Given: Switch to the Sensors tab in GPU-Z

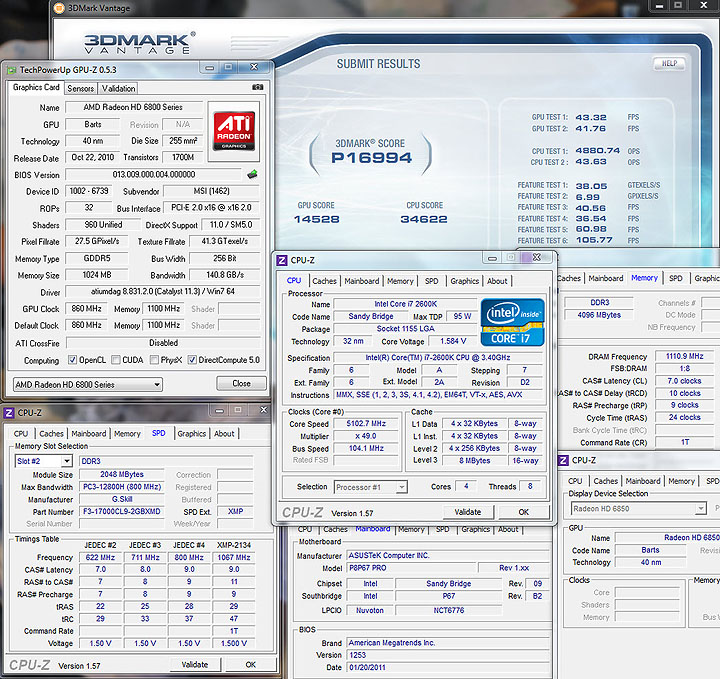Looking at the screenshot, I should click(80, 88).
